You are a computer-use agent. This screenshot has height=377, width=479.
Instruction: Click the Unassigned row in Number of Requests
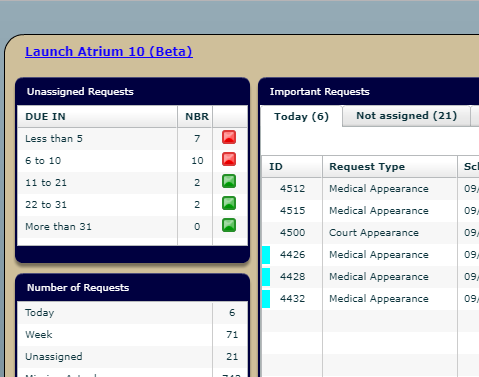click(132, 357)
